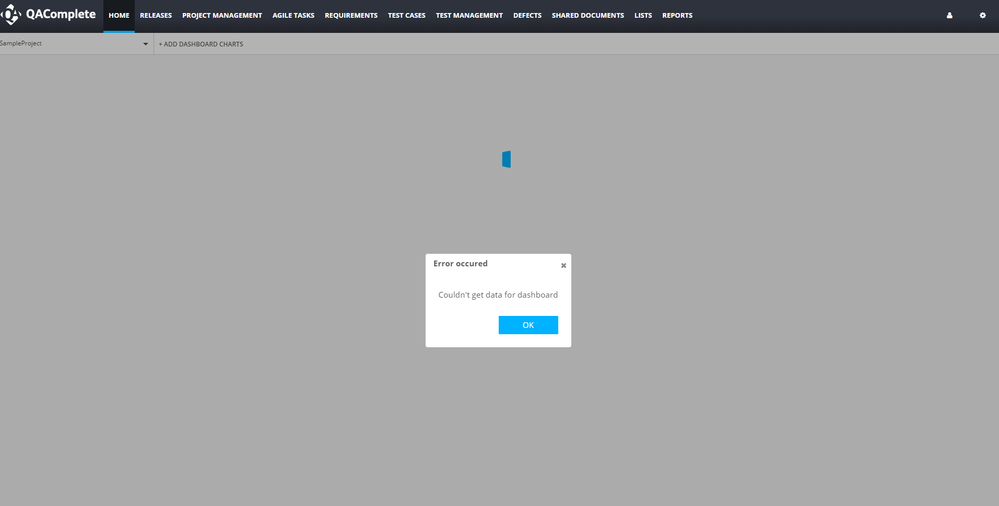Open Test Management
The width and height of the screenshot is (999, 506).
click(x=469, y=15)
